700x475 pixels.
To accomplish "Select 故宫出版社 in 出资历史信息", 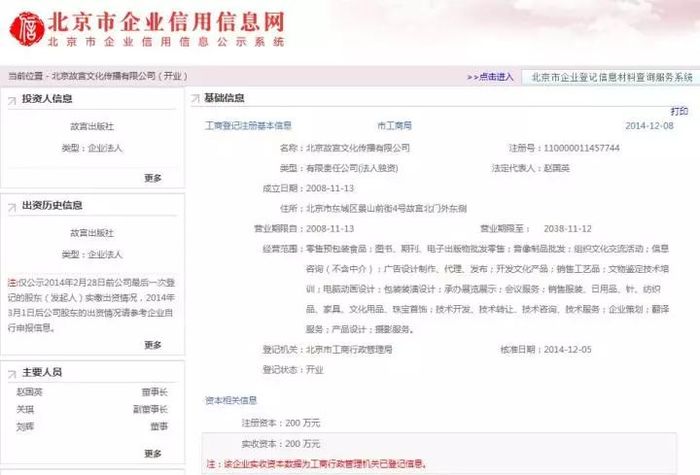I will click(x=92, y=233).
